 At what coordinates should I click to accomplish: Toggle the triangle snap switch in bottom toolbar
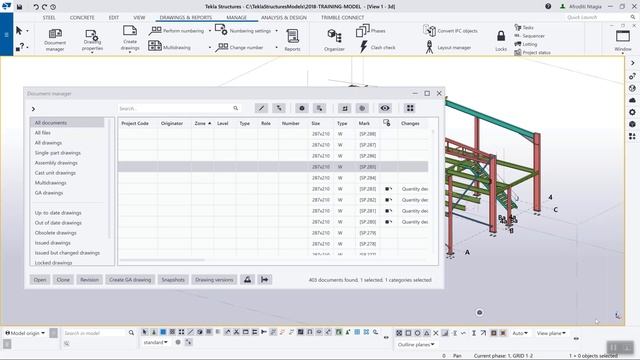click(x=427, y=333)
